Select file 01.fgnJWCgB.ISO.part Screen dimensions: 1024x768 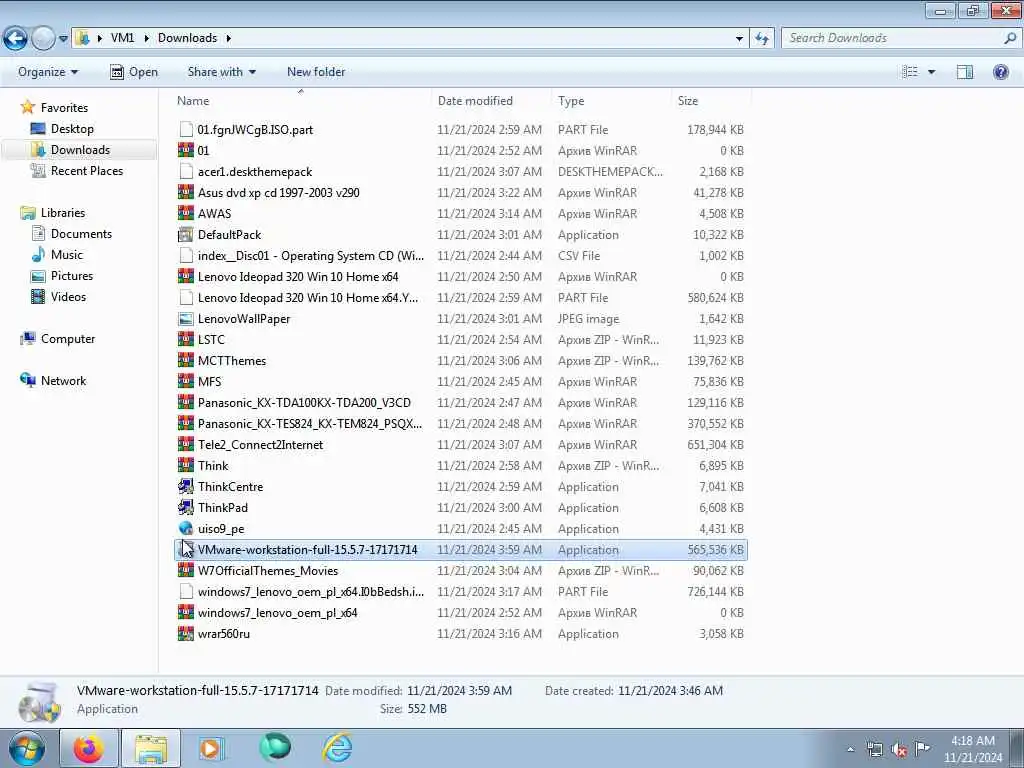coord(255,130)
